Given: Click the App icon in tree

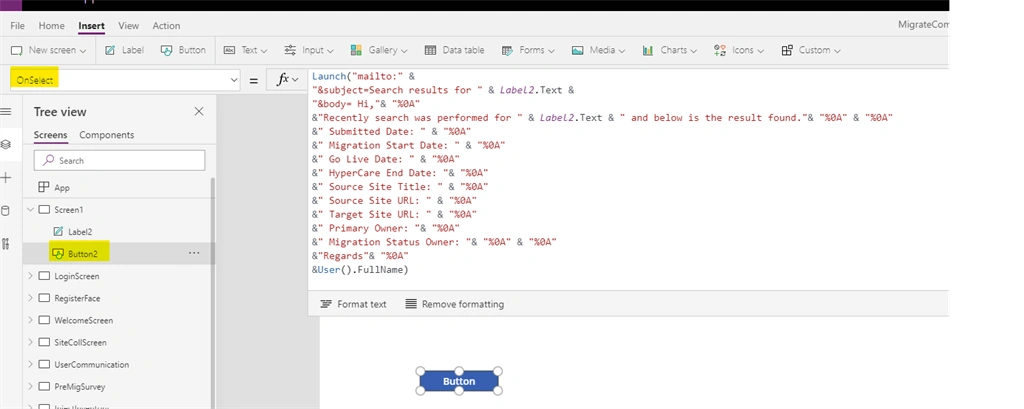Looking at the screenshot, I should pyautogui.click(x=44, y=188).
